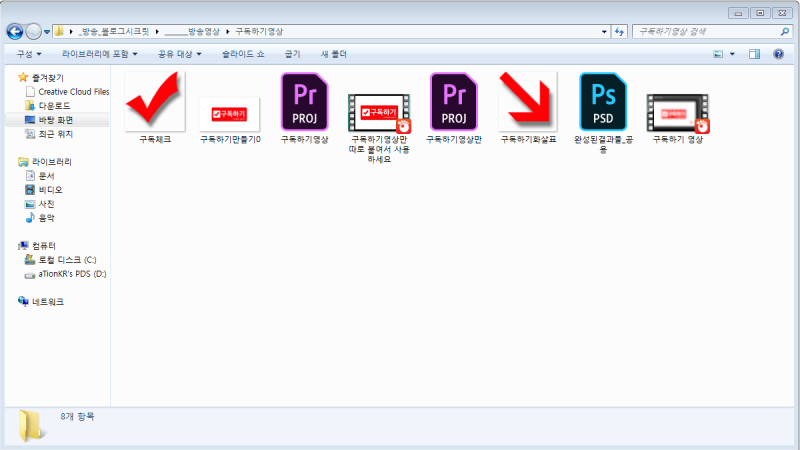The image size is (800, 450).
Task: Click _방송_블로그시크릿 in the address path
Action: [x=113, y=32]
